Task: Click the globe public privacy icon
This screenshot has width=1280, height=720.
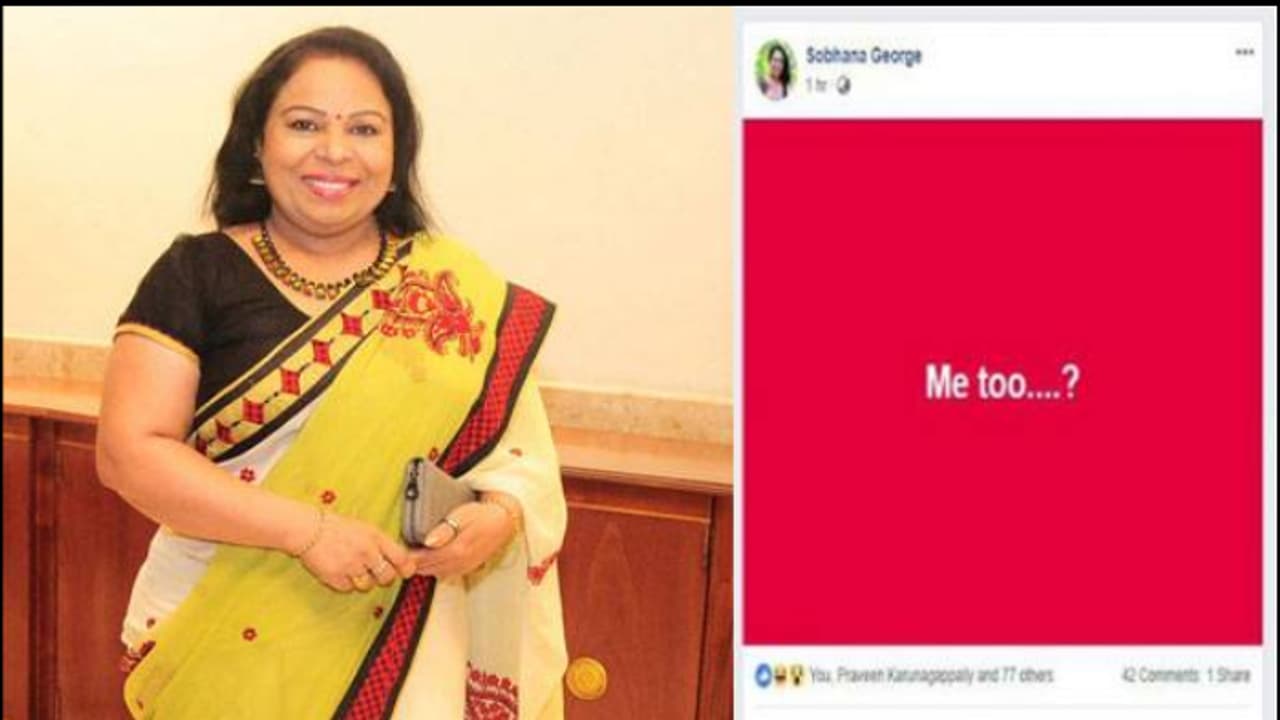Action: click(x=843, y=86)
